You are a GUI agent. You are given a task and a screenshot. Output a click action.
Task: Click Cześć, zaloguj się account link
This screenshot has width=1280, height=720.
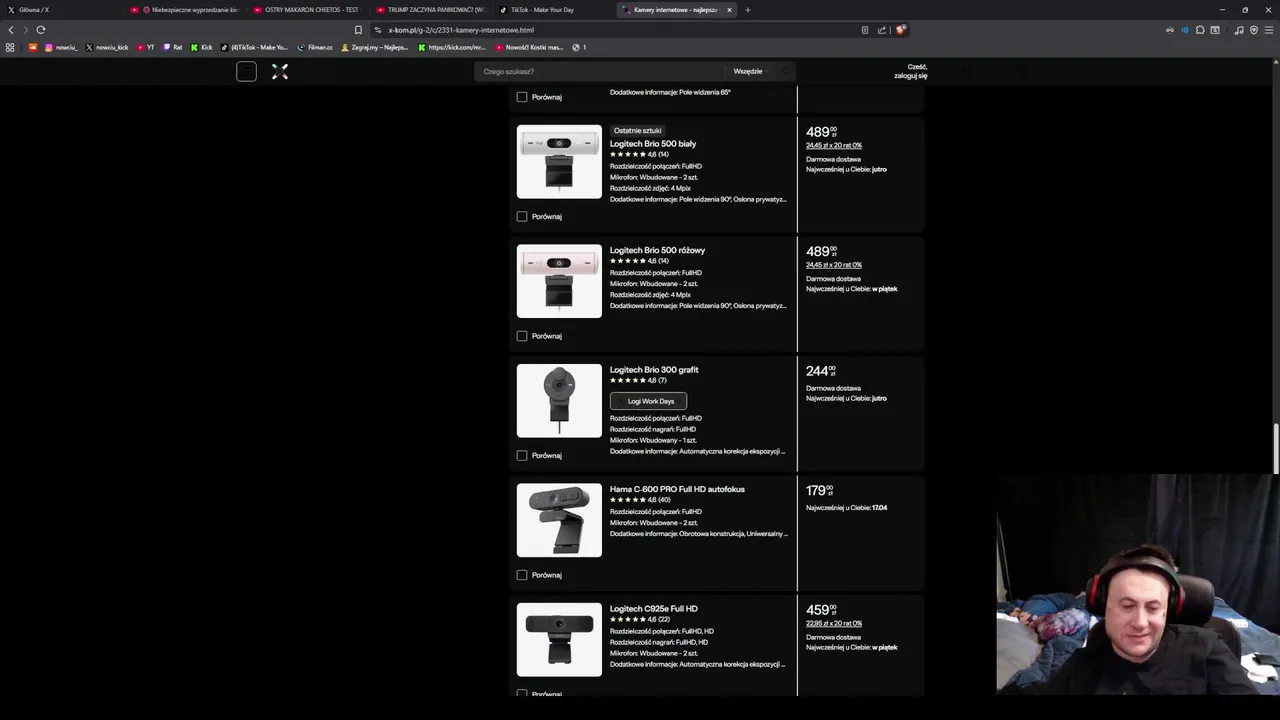pos(910,71)
